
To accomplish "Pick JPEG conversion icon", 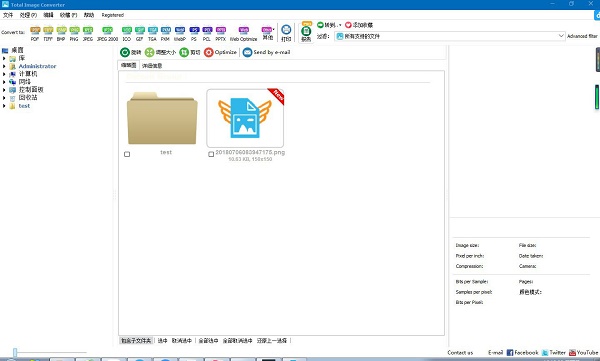I will pyautogui.click(x=88, y=33).
